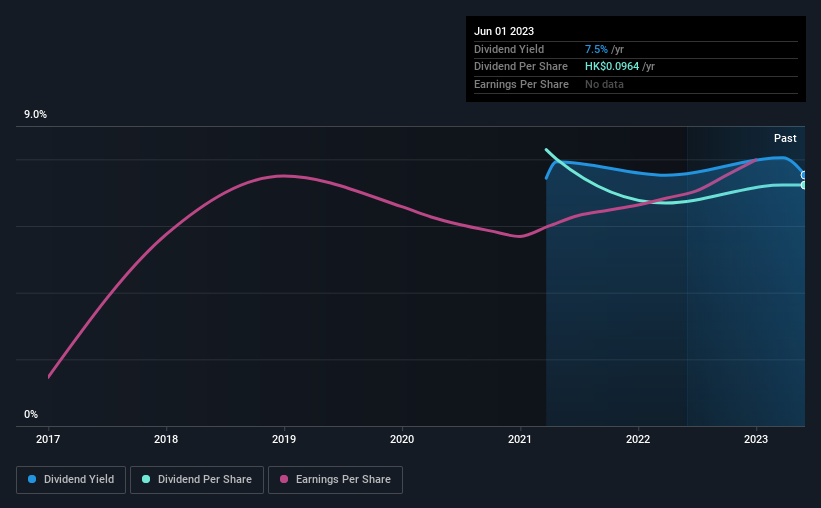The image size is (821, 508).
Task: Toggle the Dividend Yield legend button
Action: (x=71, y=480)
